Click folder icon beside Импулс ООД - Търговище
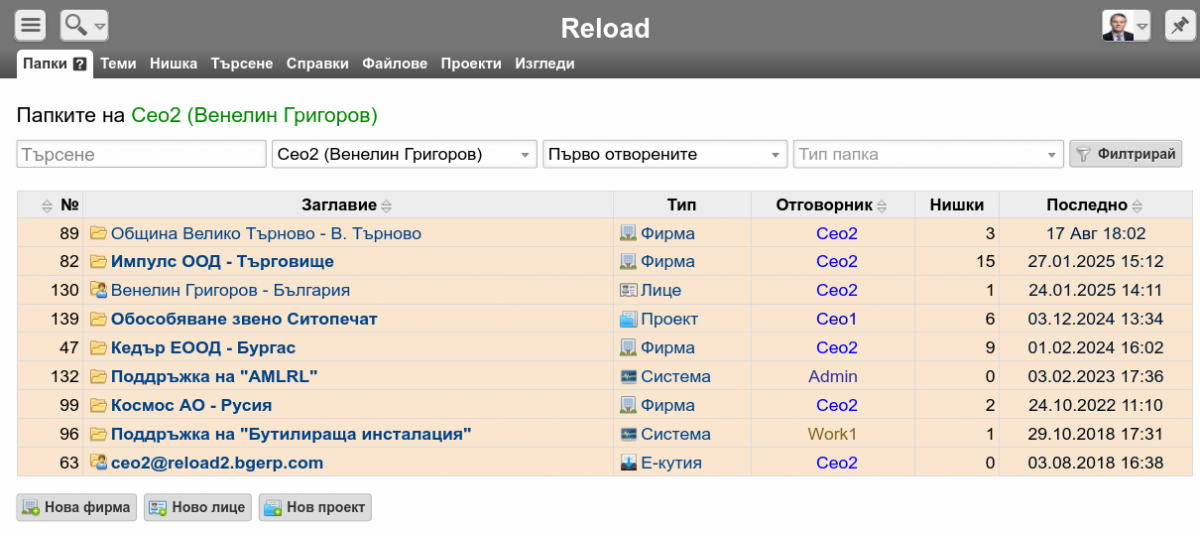 (98, 262)
